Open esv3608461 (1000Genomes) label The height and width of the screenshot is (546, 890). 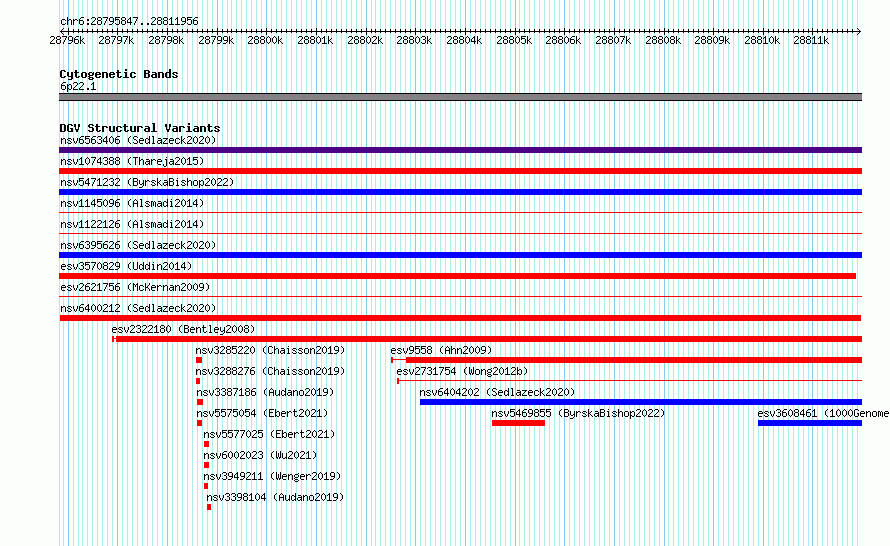pos(824,413)
